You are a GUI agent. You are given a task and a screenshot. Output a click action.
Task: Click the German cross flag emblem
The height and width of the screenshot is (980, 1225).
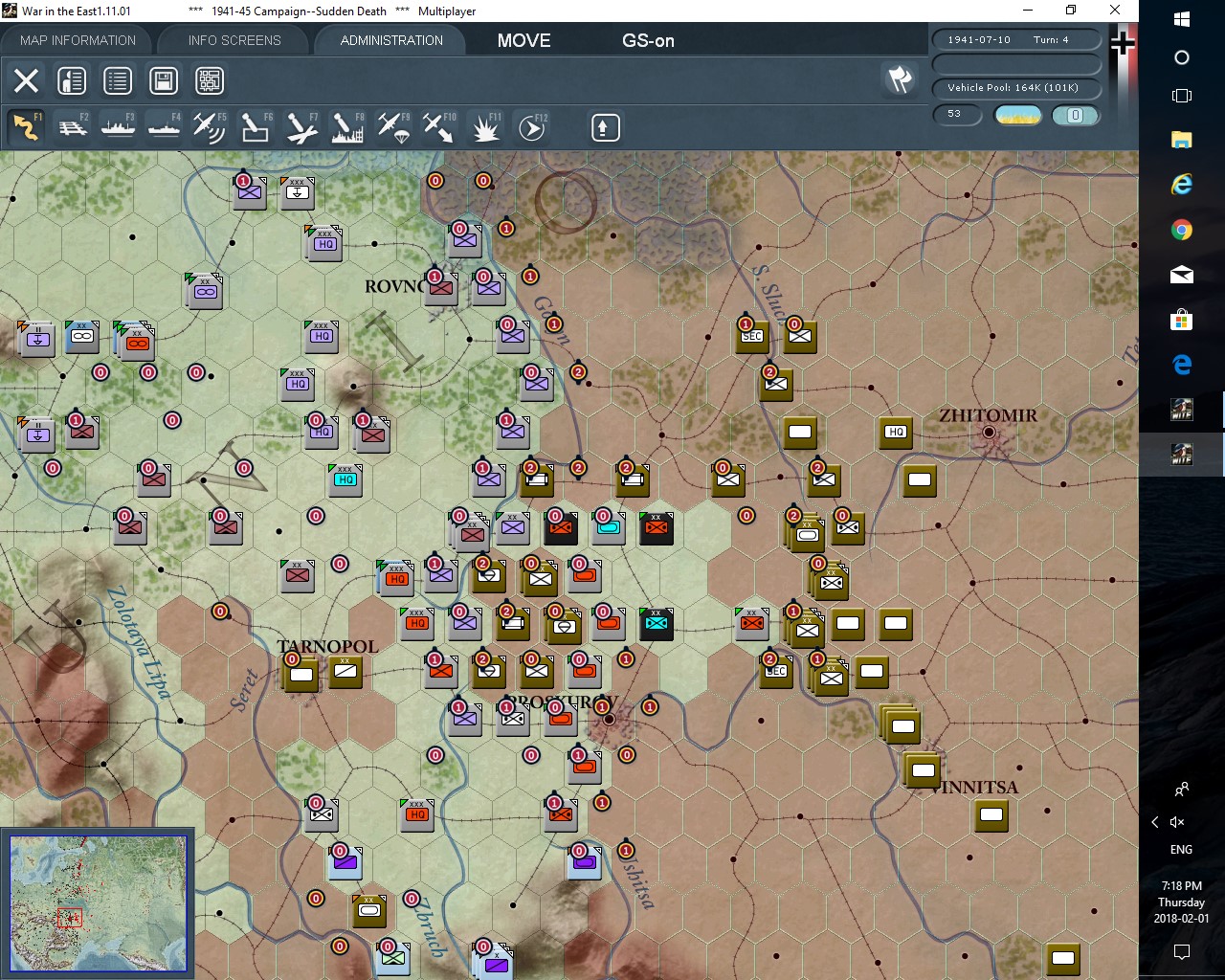tap(1124, 43)
